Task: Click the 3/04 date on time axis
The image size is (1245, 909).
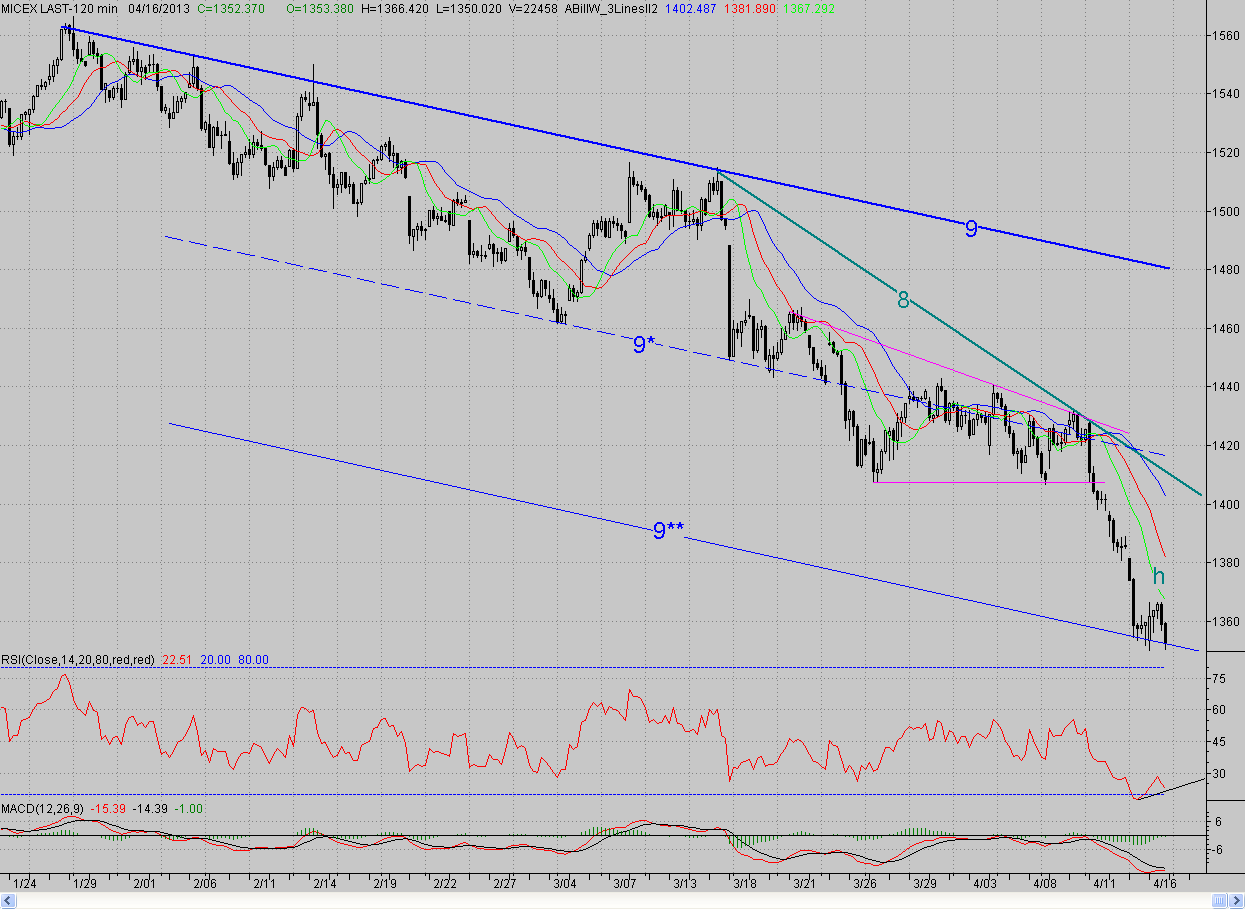Action: tap(565, 884)
